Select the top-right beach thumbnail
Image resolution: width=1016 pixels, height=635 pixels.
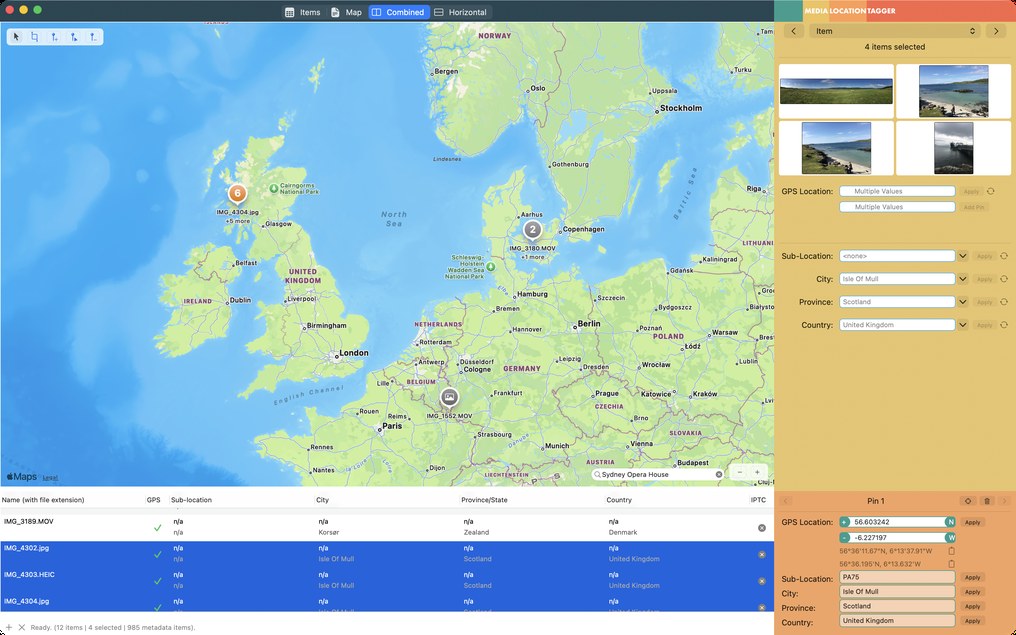coord(954,91)
